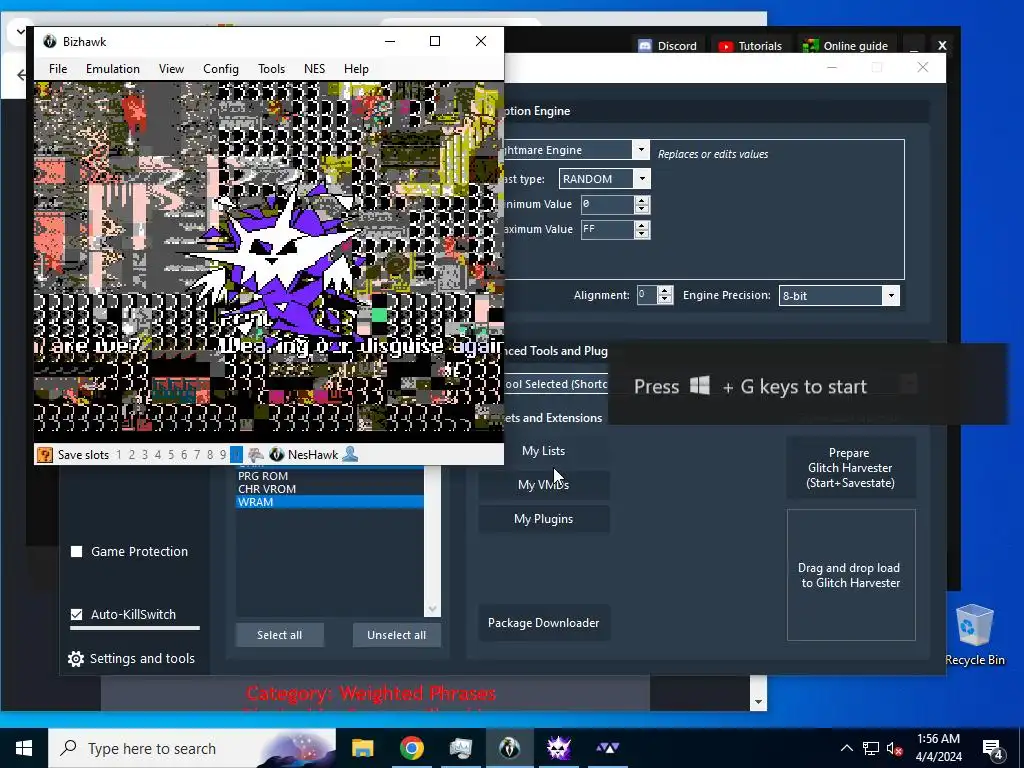Screen dimensions: 1024x768
Task: Click the My VMDs button
Action: [x=543, y=485]
